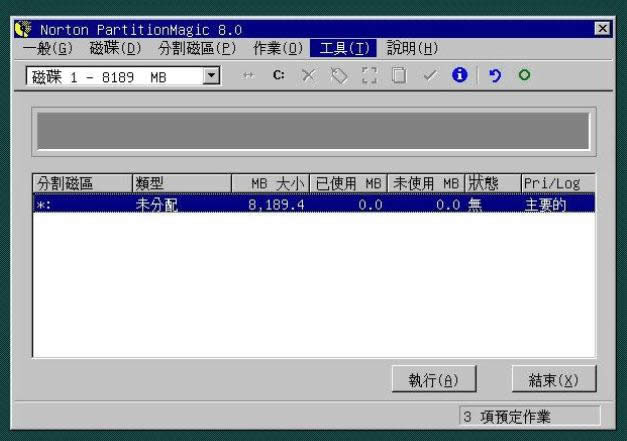Click the label partition tag icon

pos(338,76)
